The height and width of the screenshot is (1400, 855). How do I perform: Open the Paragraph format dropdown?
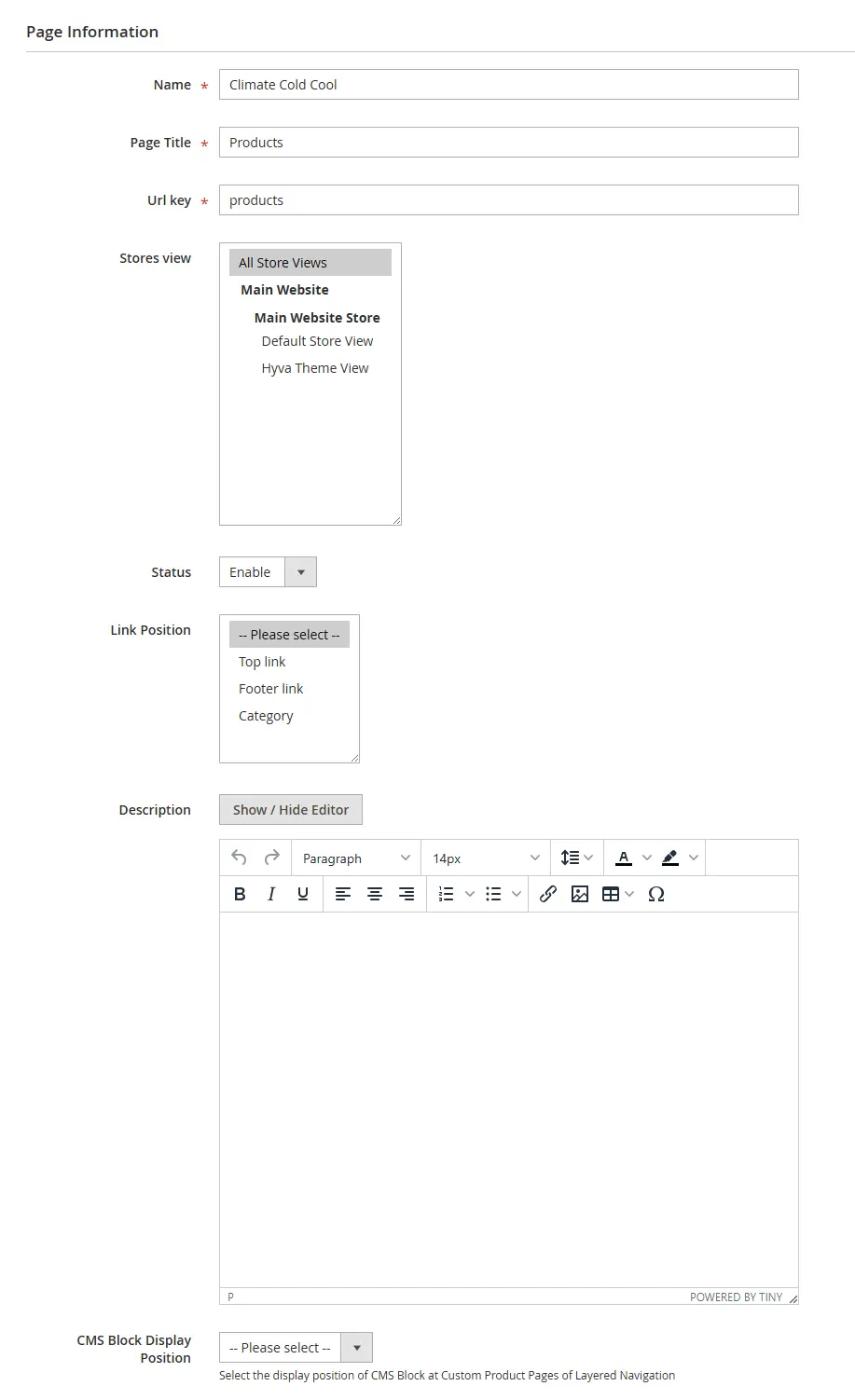coord(356,858)
